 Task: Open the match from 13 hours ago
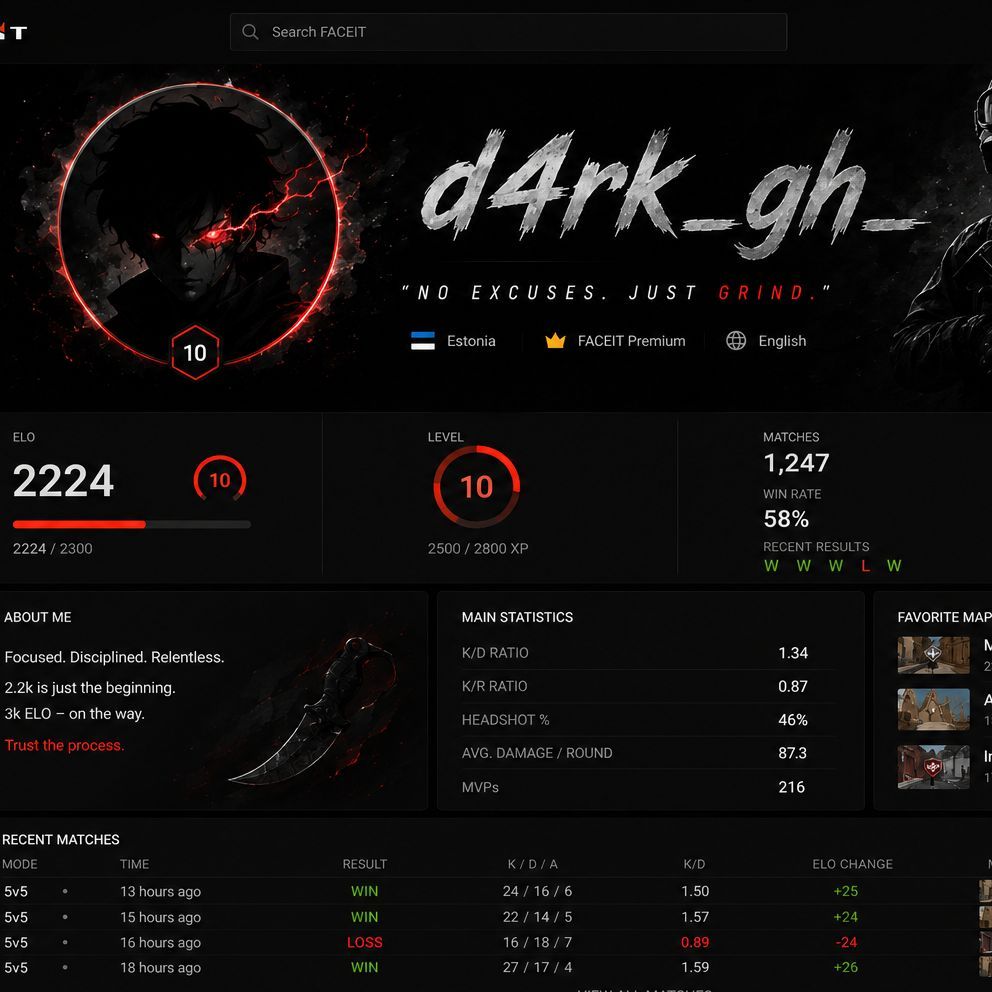[x=496, y=891]
